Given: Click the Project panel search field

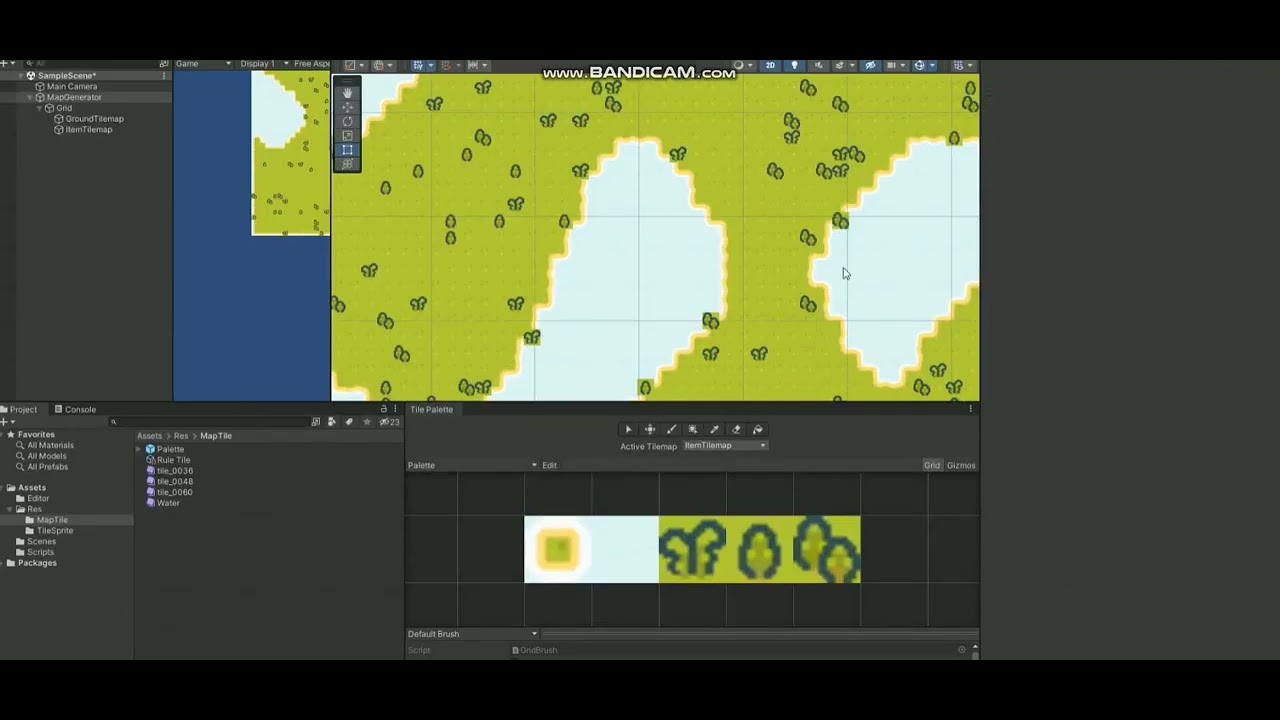Looking at the screenshot, I should [209, 422].
